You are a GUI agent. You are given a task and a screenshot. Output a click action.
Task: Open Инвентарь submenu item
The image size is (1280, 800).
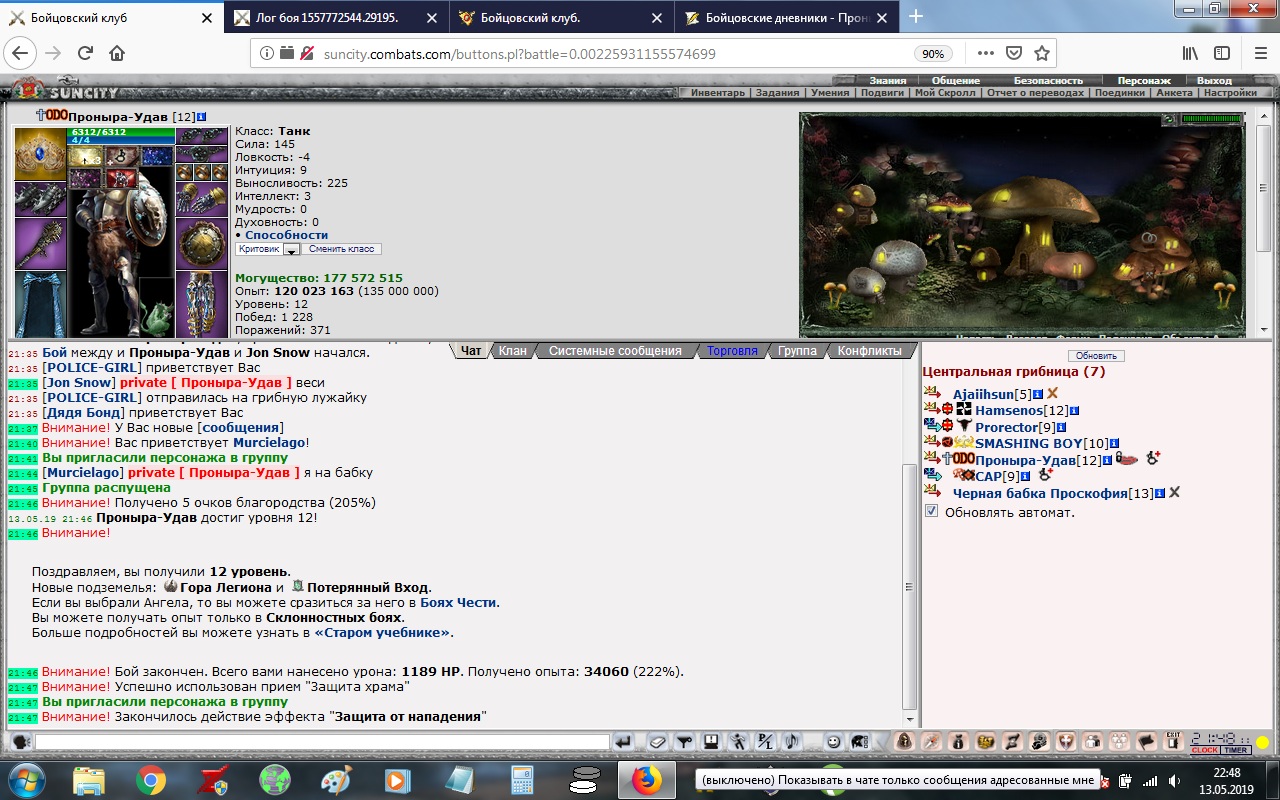[x=716, y=93]
